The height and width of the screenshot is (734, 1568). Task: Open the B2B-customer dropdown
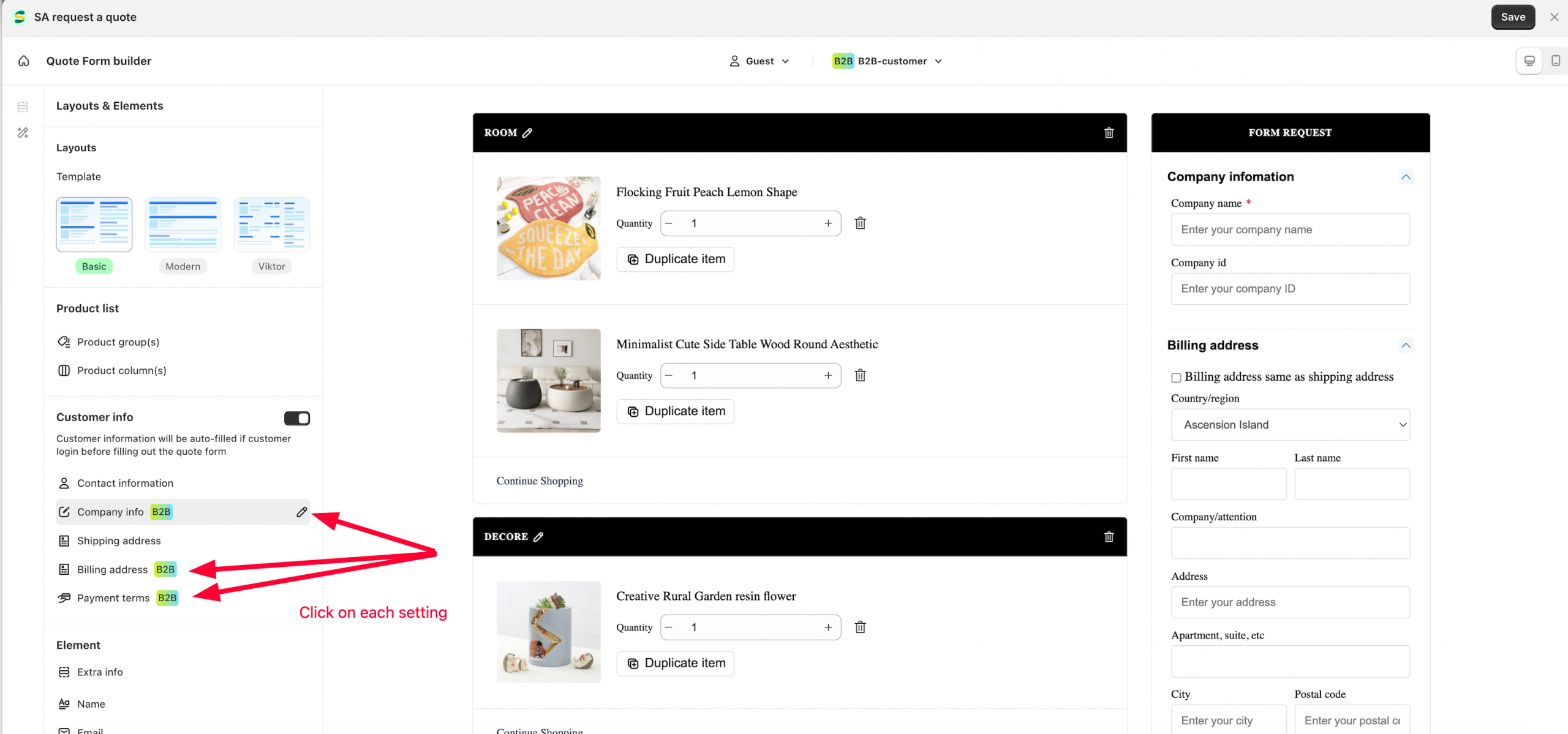point(888,61)
